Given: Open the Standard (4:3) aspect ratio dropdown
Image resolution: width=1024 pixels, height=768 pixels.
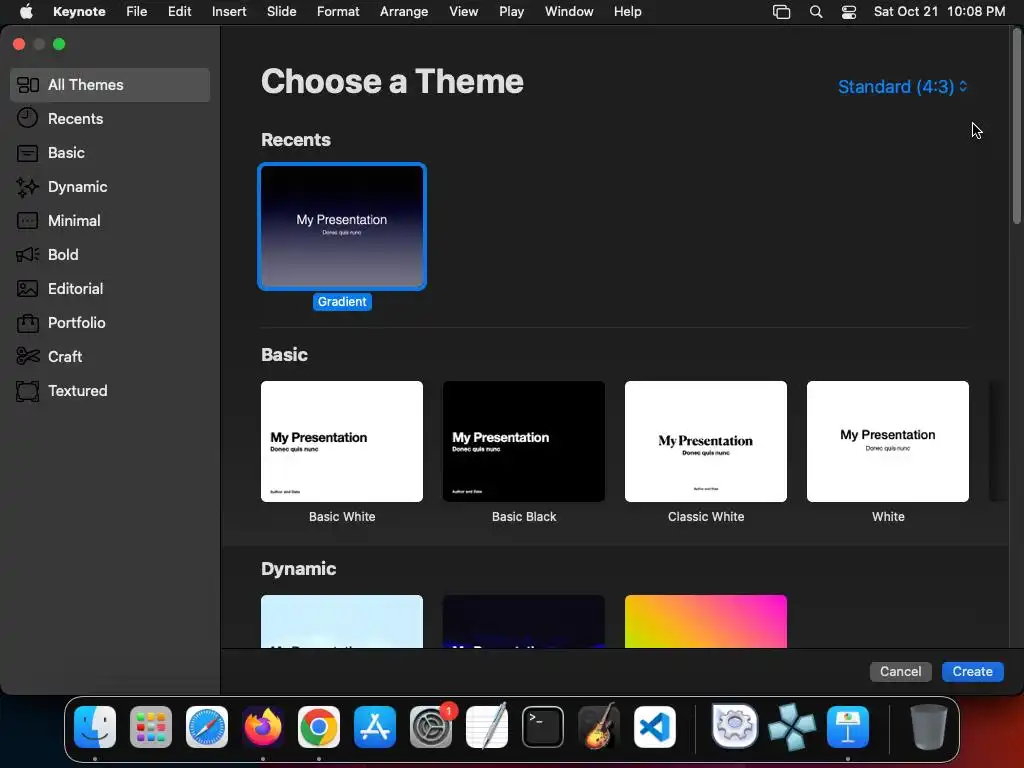Looking at the screenshot, I should (902, 87).
